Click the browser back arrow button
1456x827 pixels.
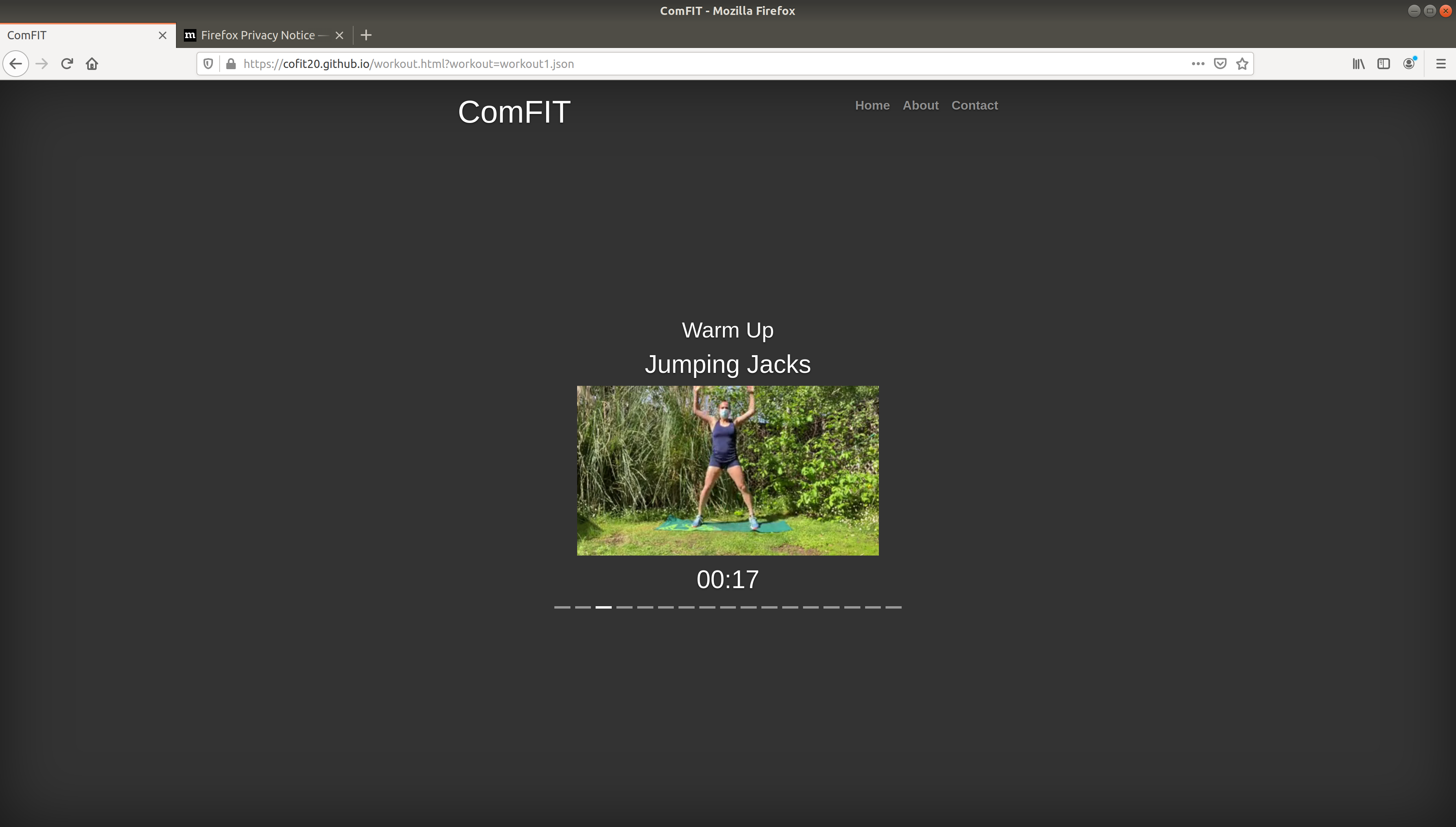click(x=16, y=64)
